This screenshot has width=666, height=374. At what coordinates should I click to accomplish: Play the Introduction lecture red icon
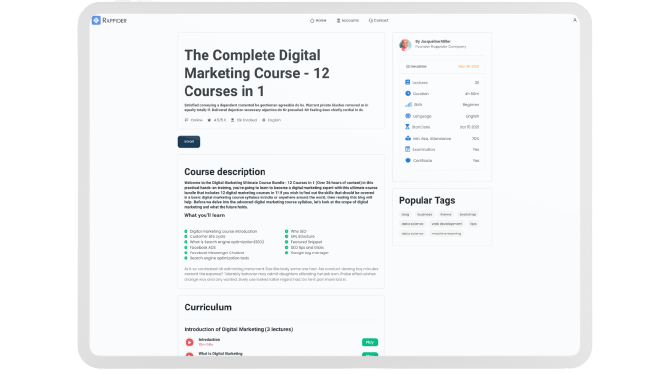point(189,342)
